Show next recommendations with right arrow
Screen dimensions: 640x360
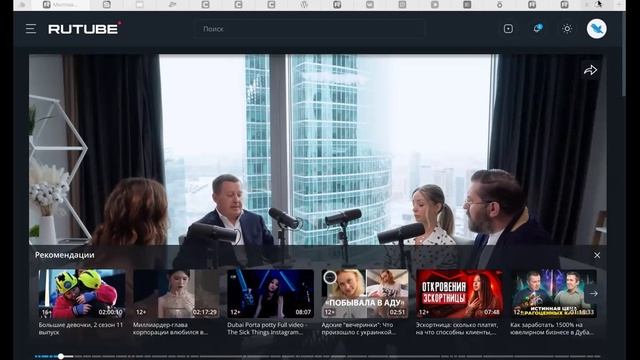[x=593, y=293]
